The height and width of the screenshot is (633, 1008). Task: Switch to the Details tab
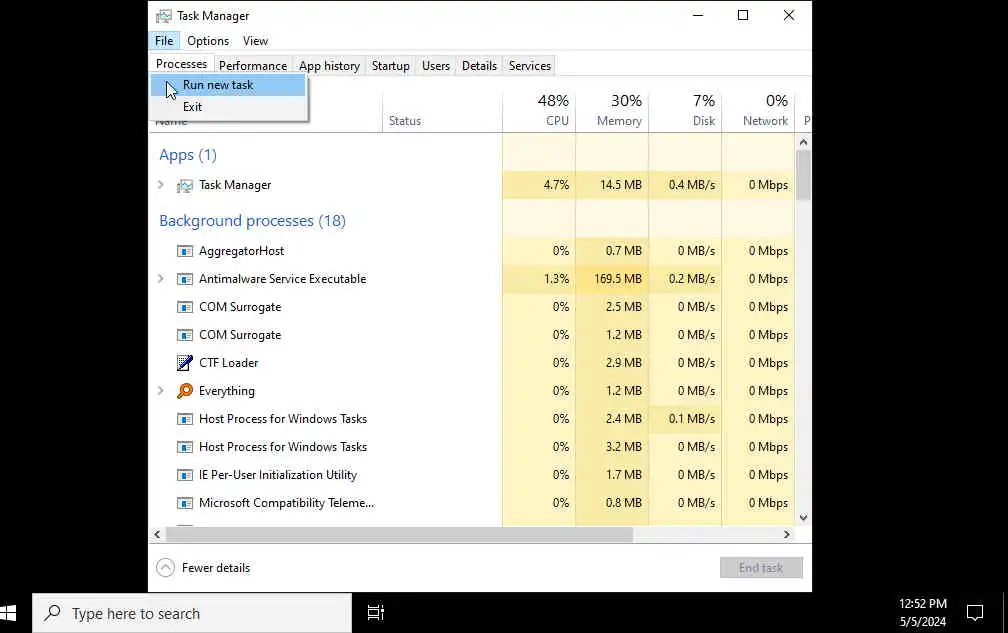(x=479, y=66)
